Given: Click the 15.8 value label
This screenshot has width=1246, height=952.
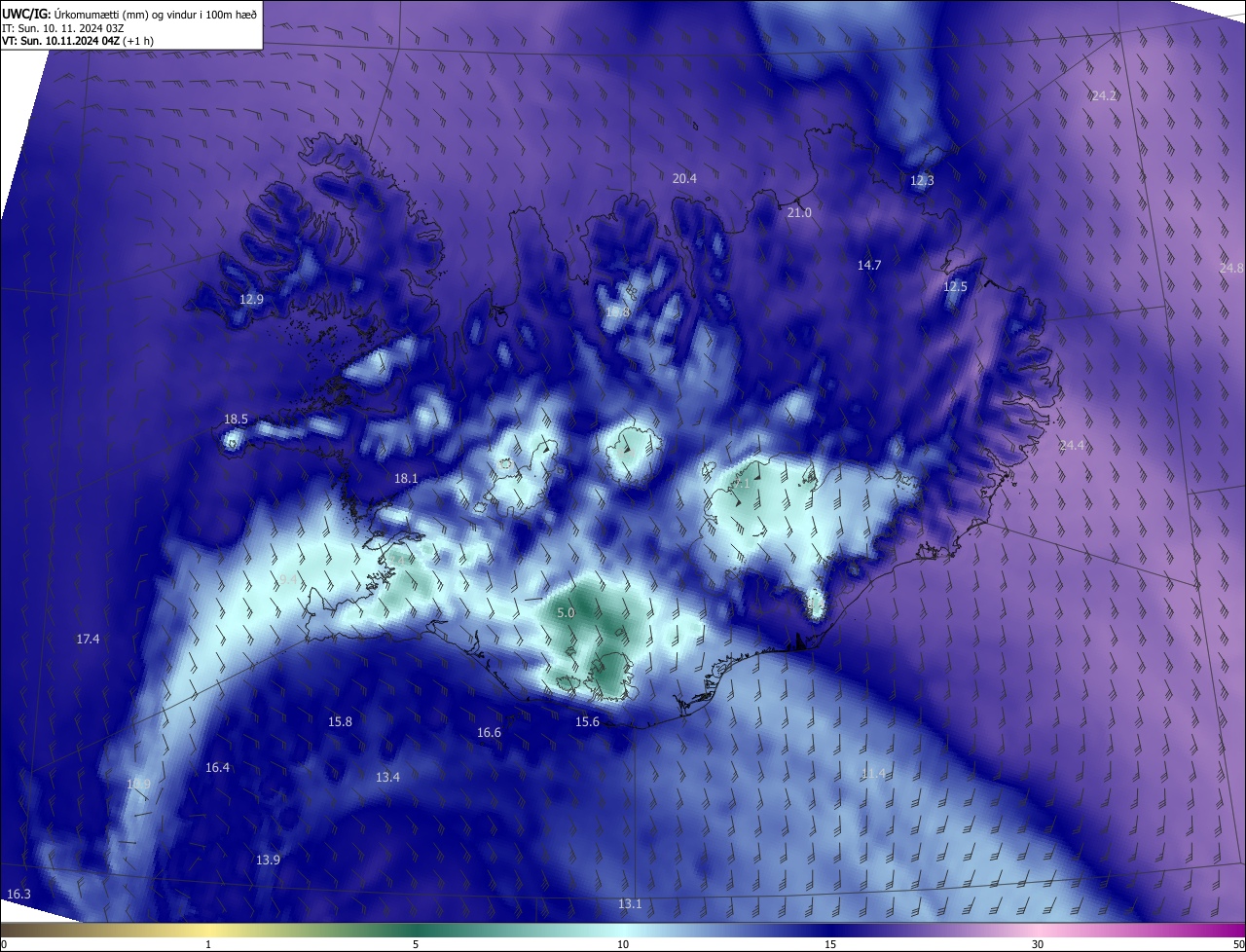Looking at the screenshot, I should pos(340,721).
